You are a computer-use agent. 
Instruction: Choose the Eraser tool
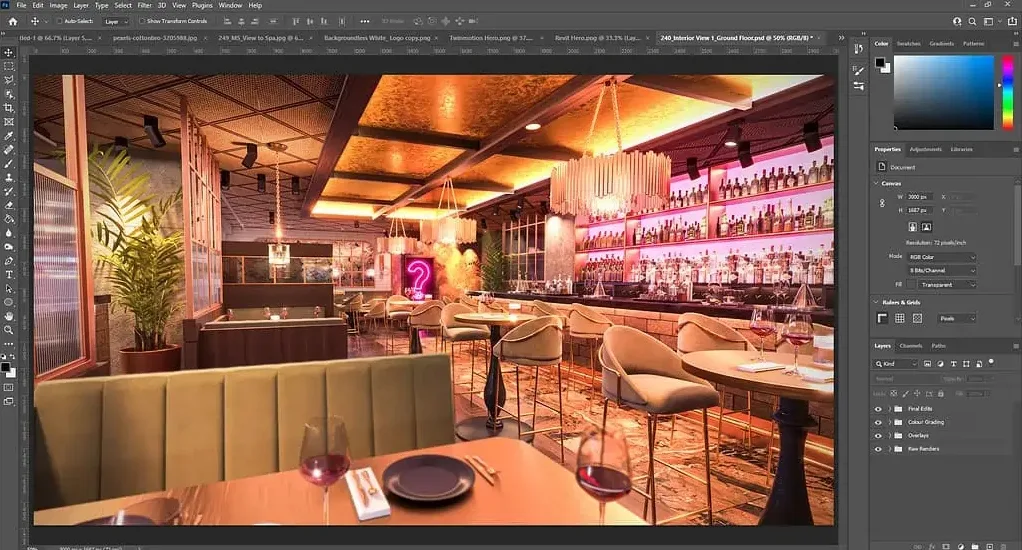tap(9, 205)
